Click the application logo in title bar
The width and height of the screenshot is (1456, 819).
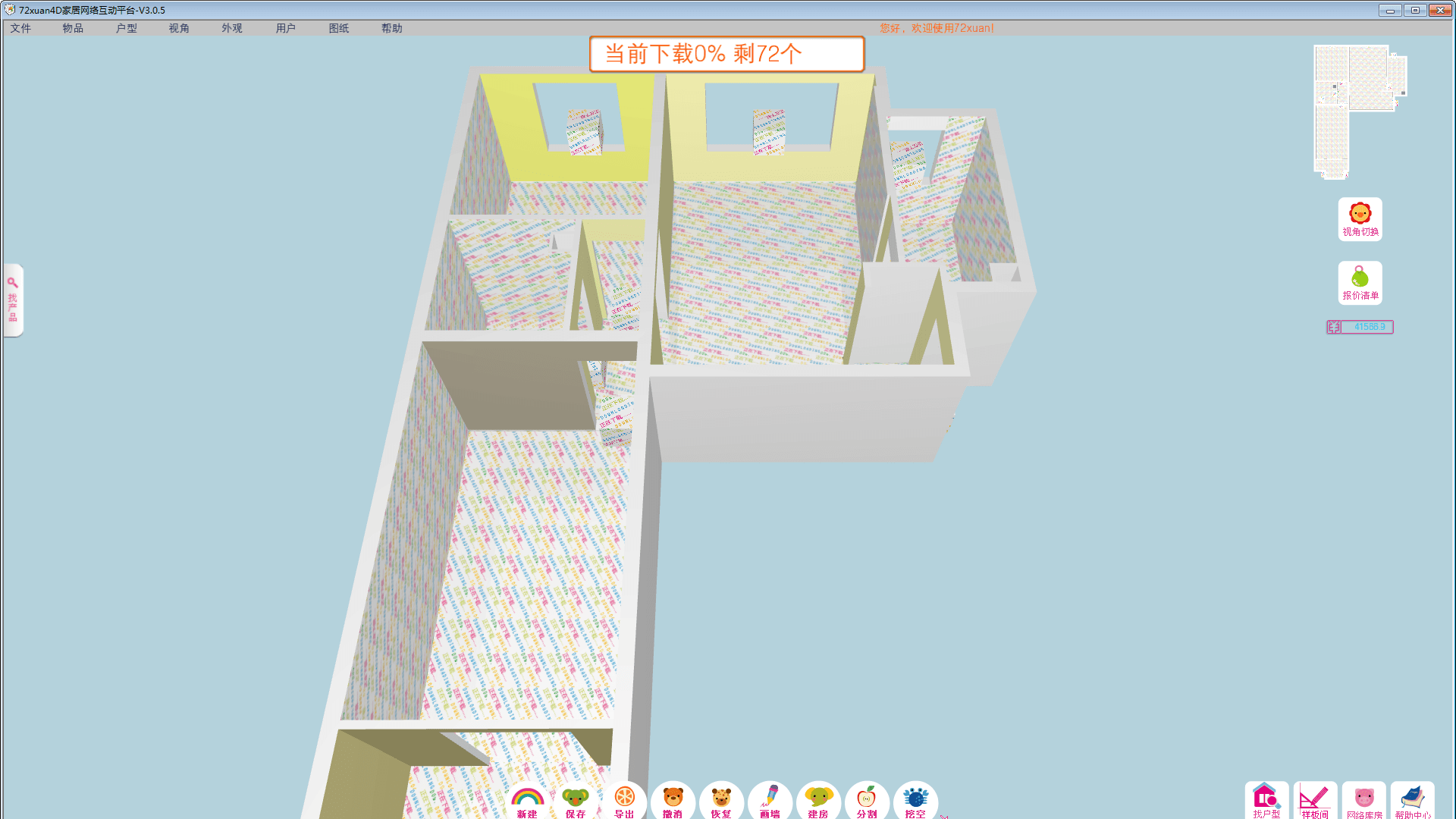click(10, 10)
